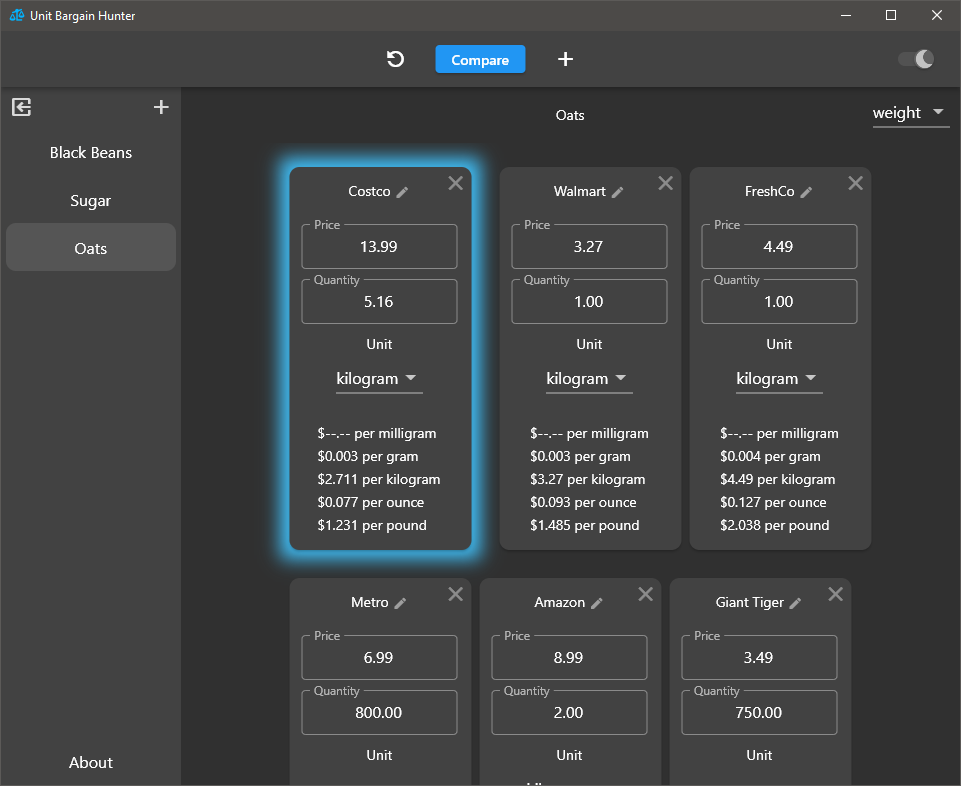961x786 pixels.
Task: Remove the Metro card
Action: (455, 594)
